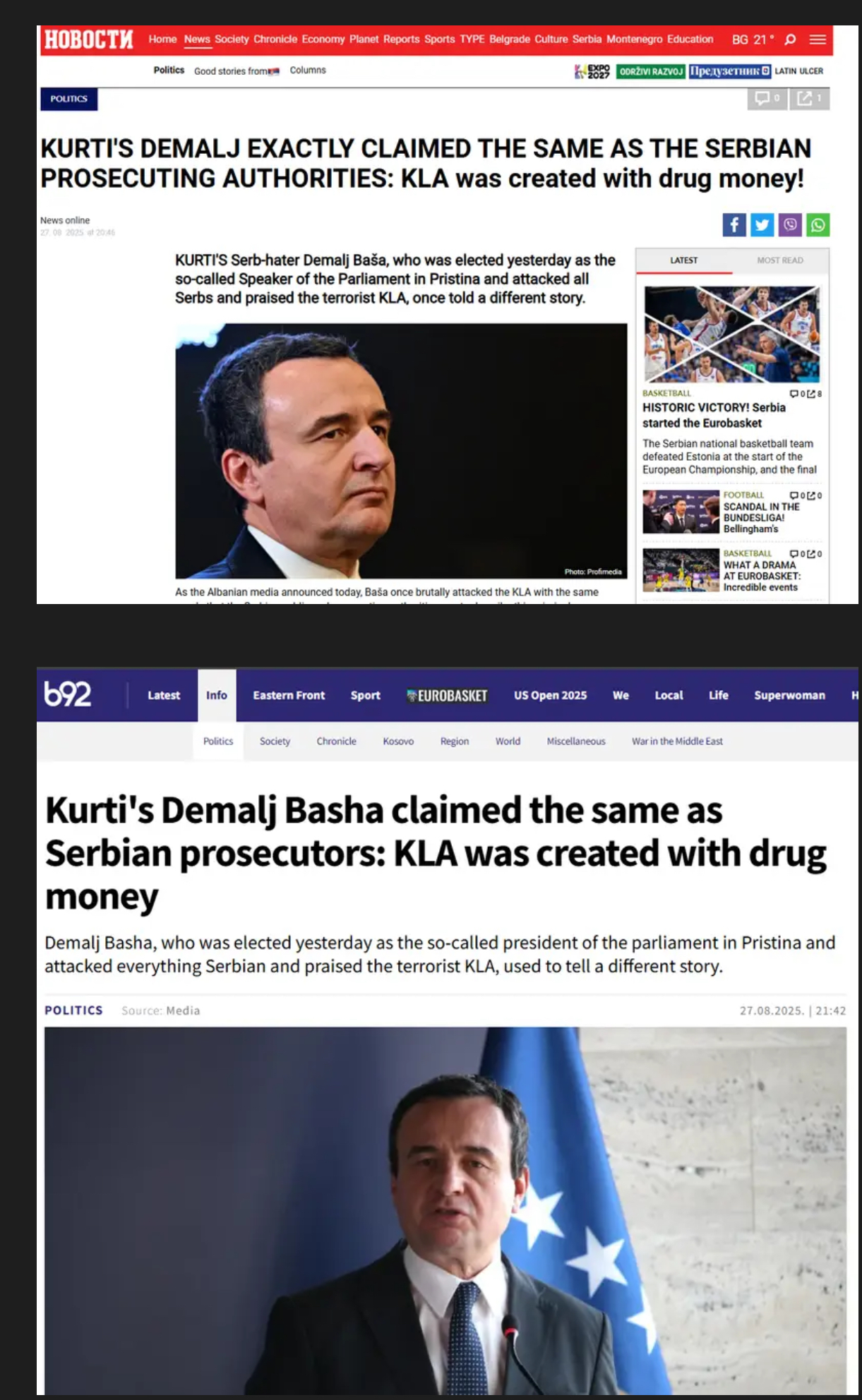The height and width of the screenshot is (1400, 862).
Task: Select the Latest sidebar tab
Action: (x=683, y=260)
